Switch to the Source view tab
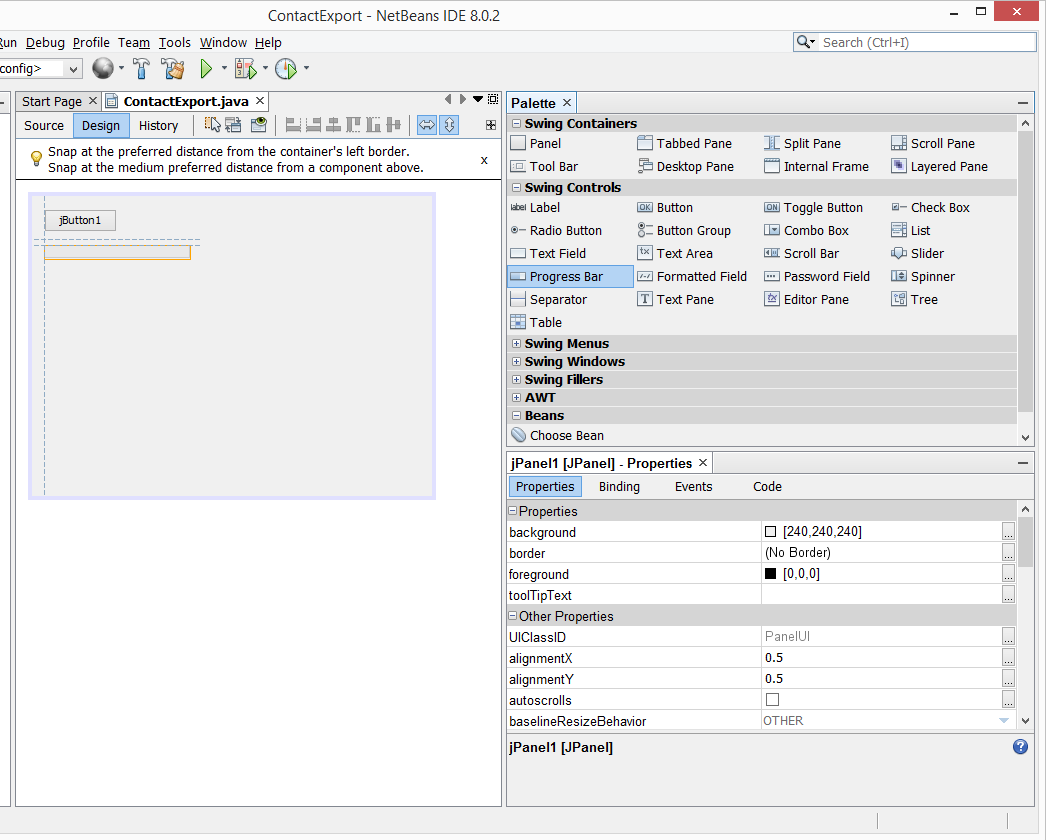 point(44,126)
